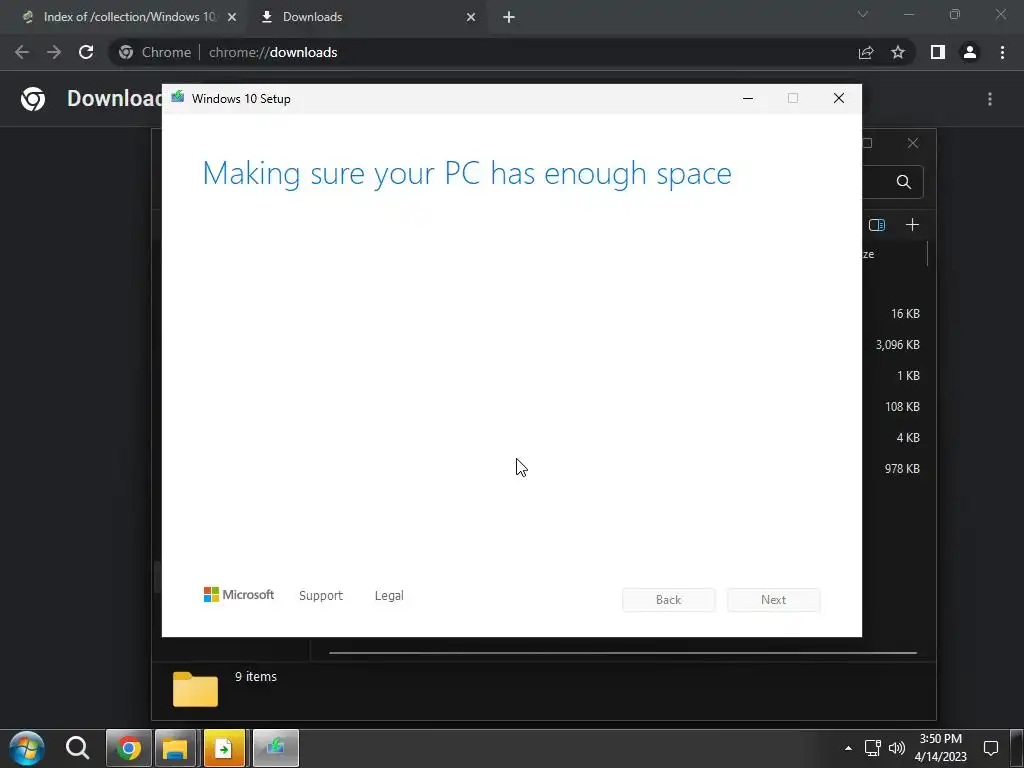Go forward in Chrome
This screenshot has width=1024, height=768.
[54, 52]
